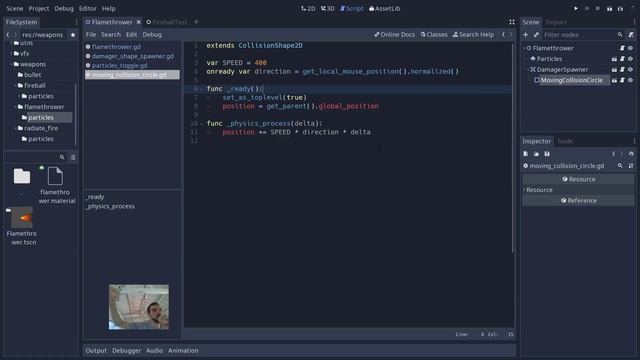Collapse the weapons folder in the FileSystem tree
Image resolution: width=640 pixels, height=360 pixels.
coord(11,64)
